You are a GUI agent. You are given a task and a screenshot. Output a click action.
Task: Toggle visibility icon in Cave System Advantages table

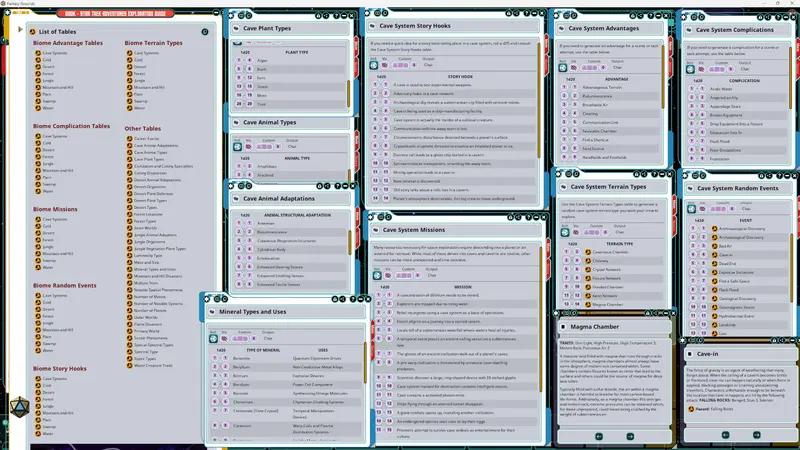point(573,67)
